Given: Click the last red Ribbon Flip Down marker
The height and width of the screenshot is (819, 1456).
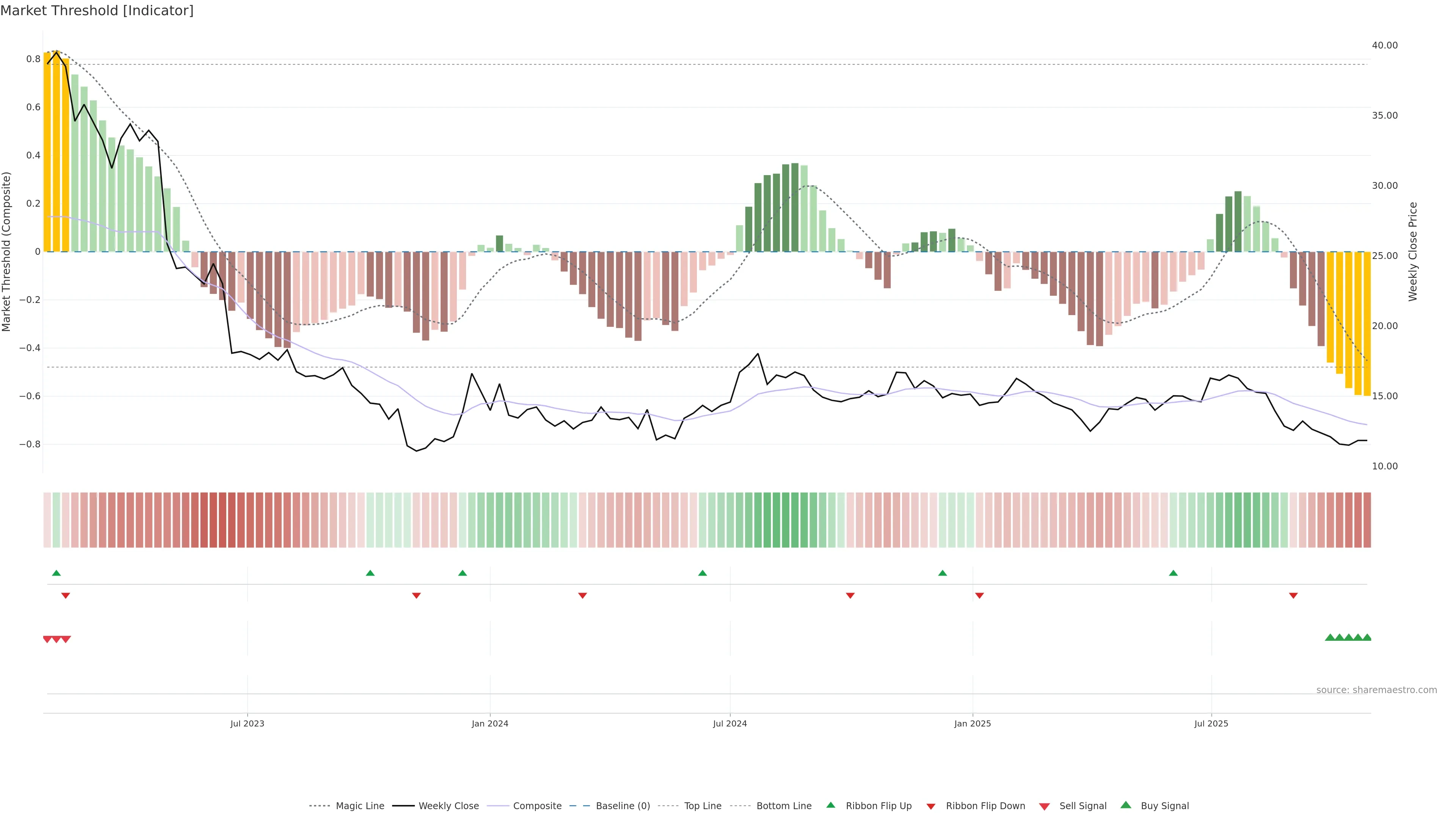Looking at the screenshot, I should click(x=1293, y=596).
